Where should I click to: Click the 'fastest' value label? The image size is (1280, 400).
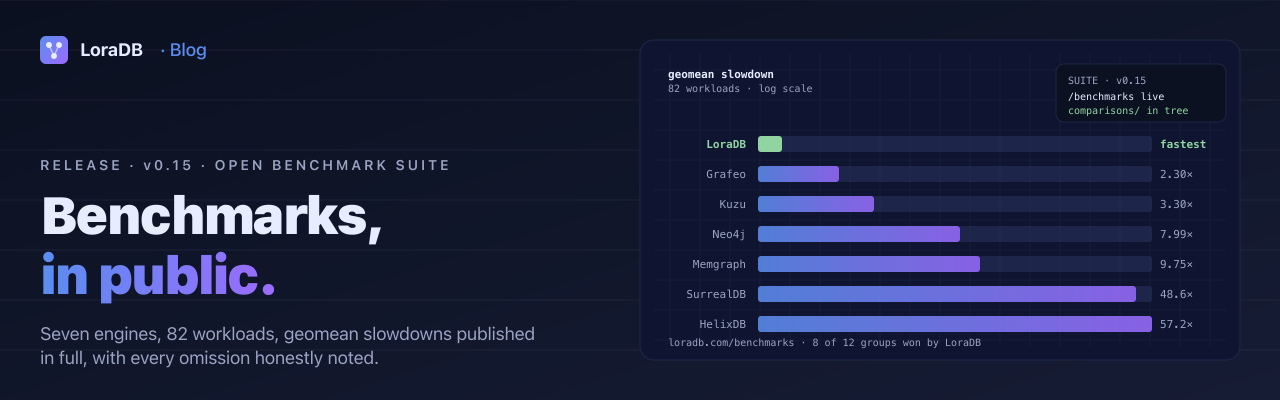coord(1183,144)
